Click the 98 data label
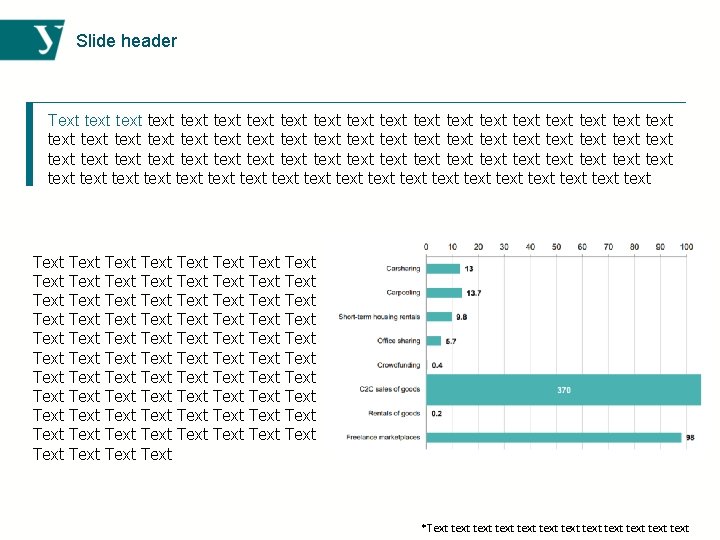 pos(690,437)
